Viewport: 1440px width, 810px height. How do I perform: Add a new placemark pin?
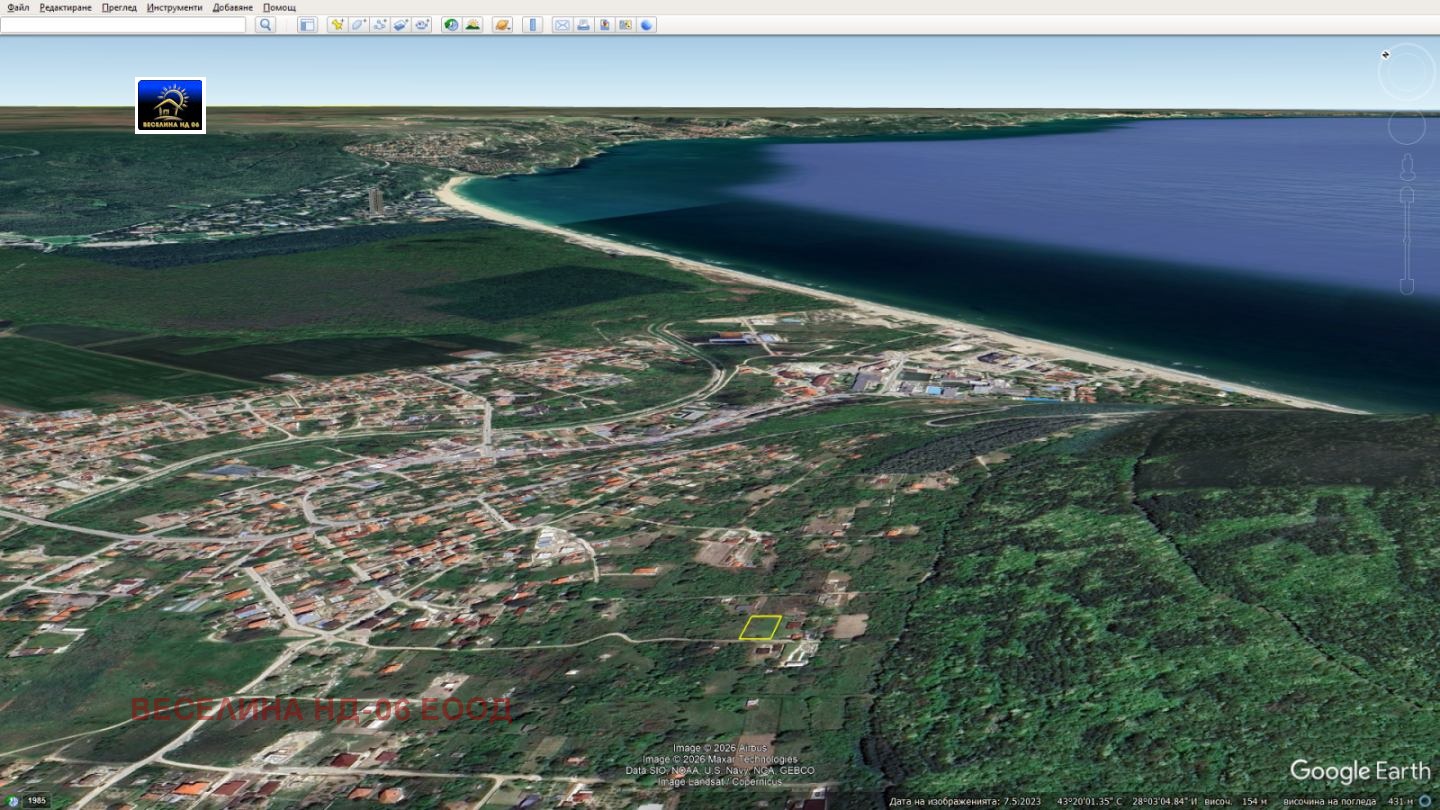pos(337,25)
